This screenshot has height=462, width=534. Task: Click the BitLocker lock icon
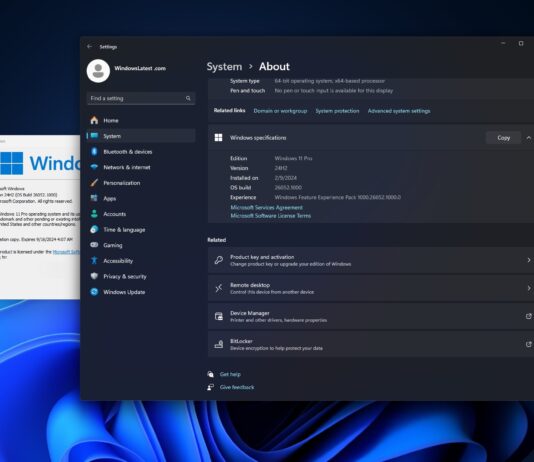pyautogui.click(x=218, y=344)
